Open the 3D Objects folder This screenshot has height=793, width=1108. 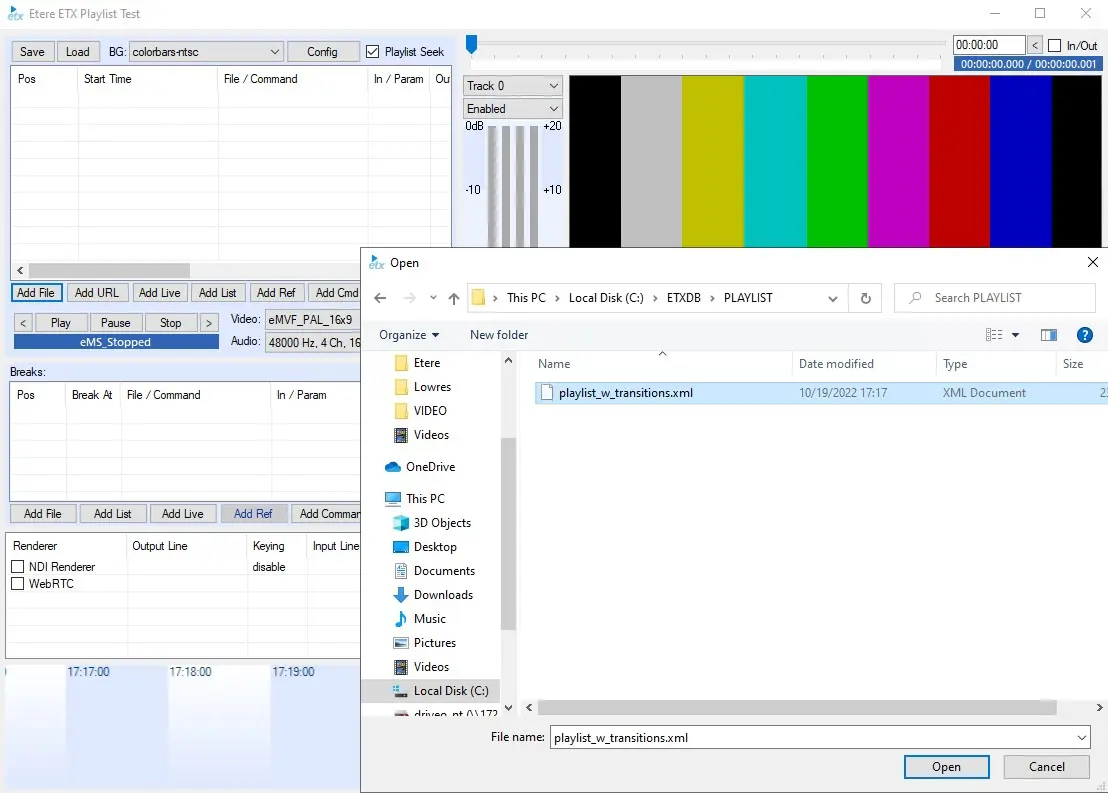442,523
